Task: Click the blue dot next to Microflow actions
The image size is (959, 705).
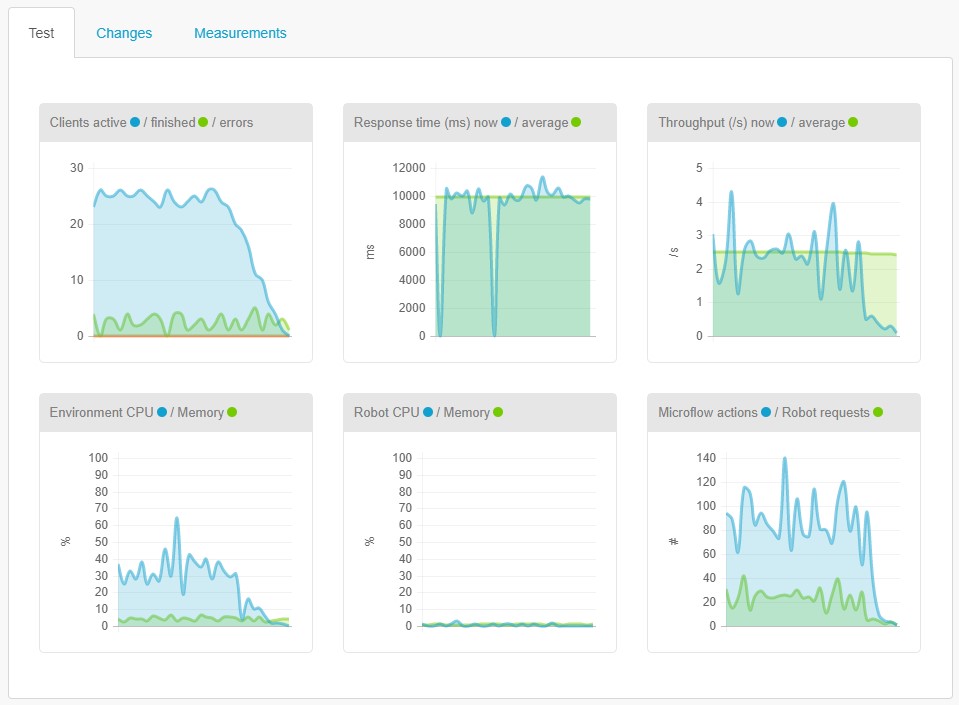Action: (766, 412)
